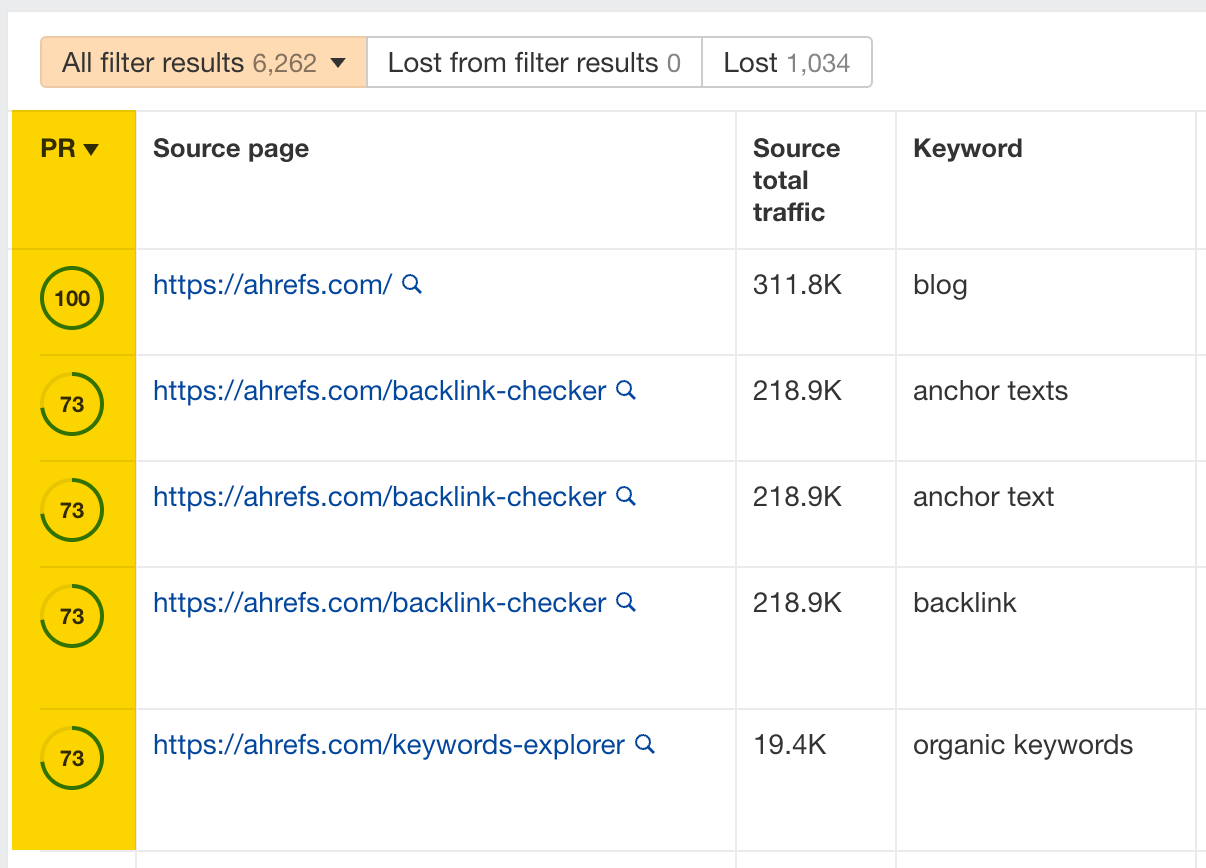Switch to the Lost from filter results tab
Screen dimensions: 1206x868
point(534,62)
